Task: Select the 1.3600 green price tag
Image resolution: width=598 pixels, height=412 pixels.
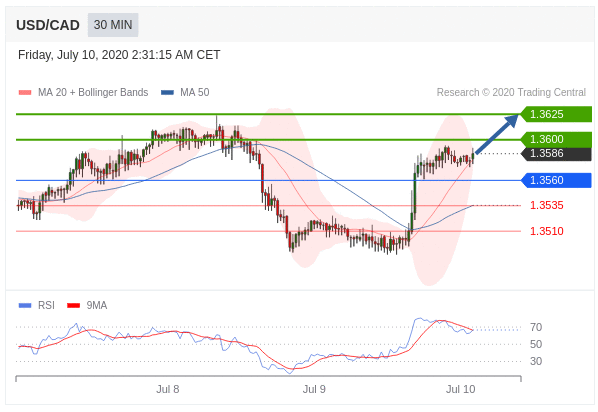Action: [x=556, y=139]
